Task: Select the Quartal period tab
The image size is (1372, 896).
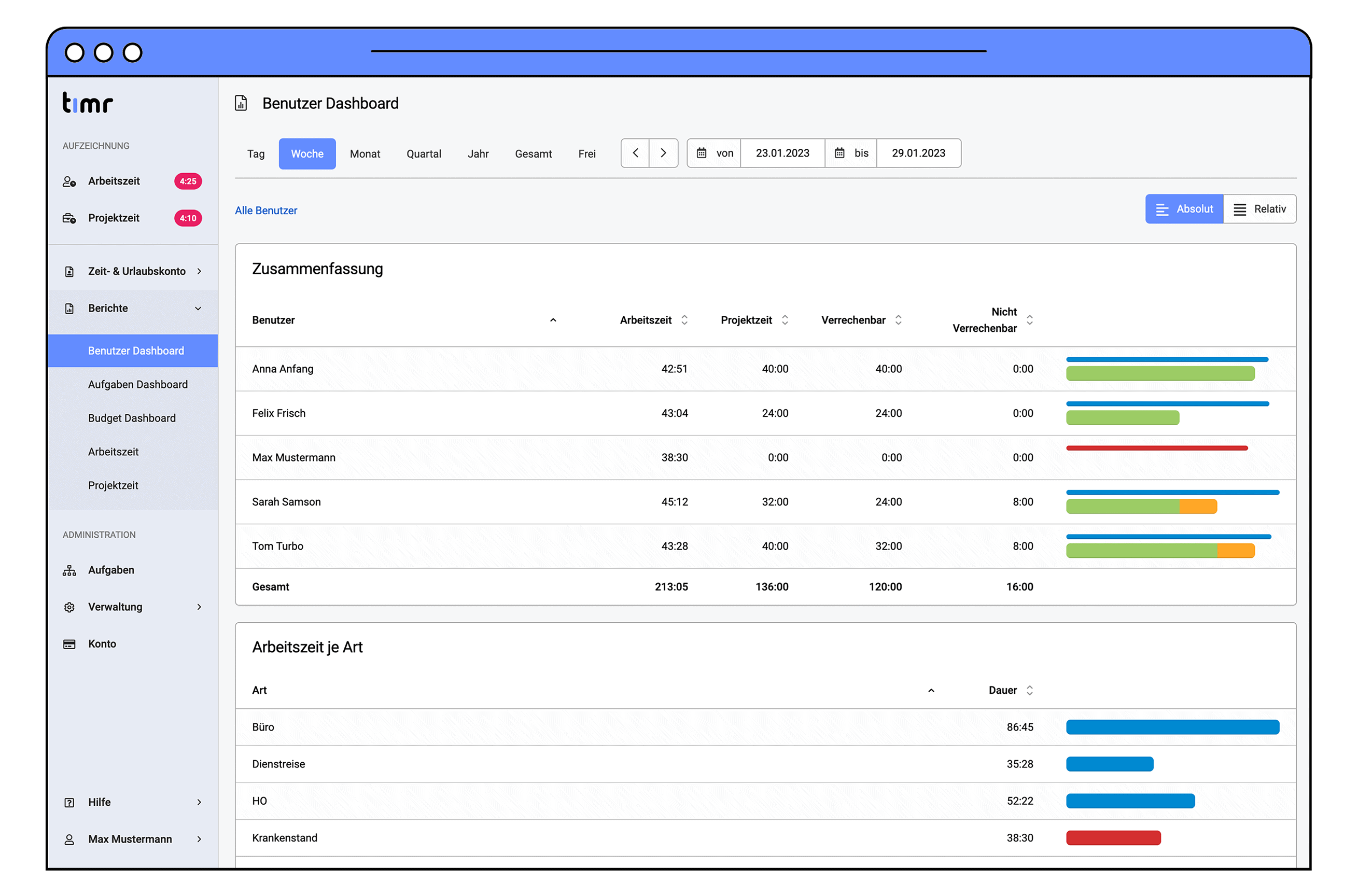Action: click(x=424, y=154)
